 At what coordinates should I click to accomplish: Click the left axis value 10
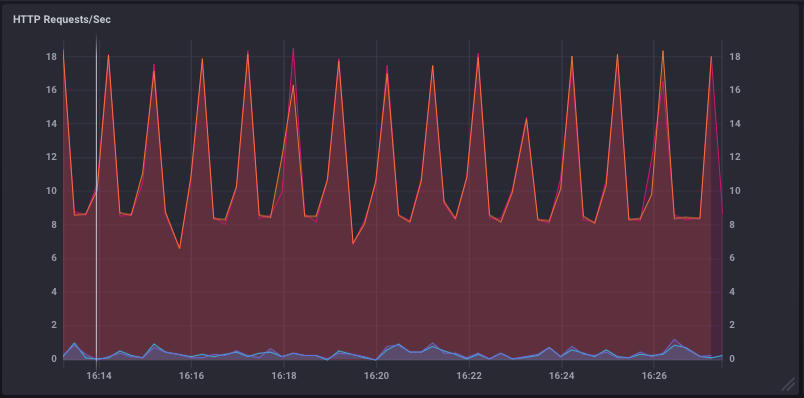coord(51,191)
